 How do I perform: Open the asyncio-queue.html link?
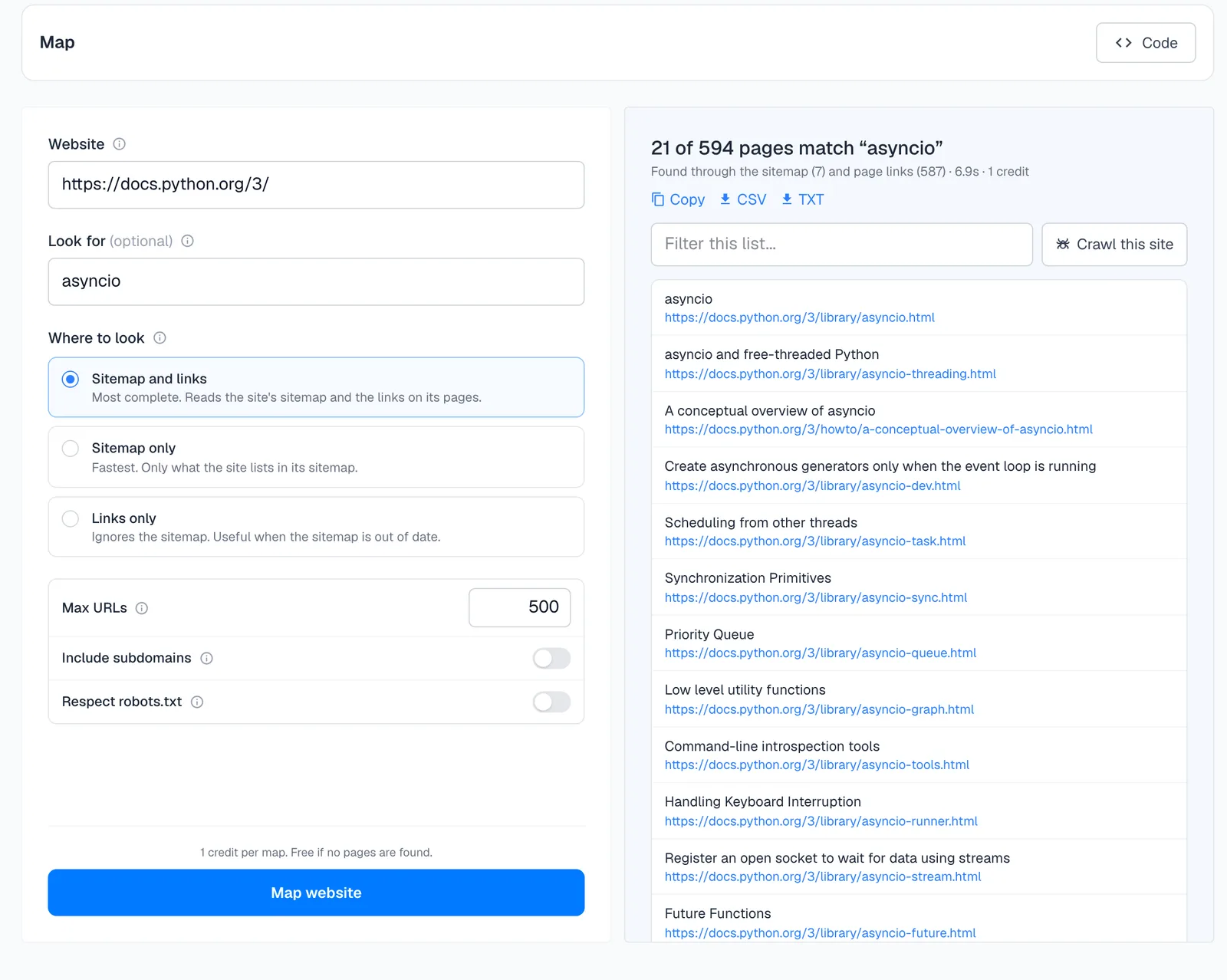(820, 653)
